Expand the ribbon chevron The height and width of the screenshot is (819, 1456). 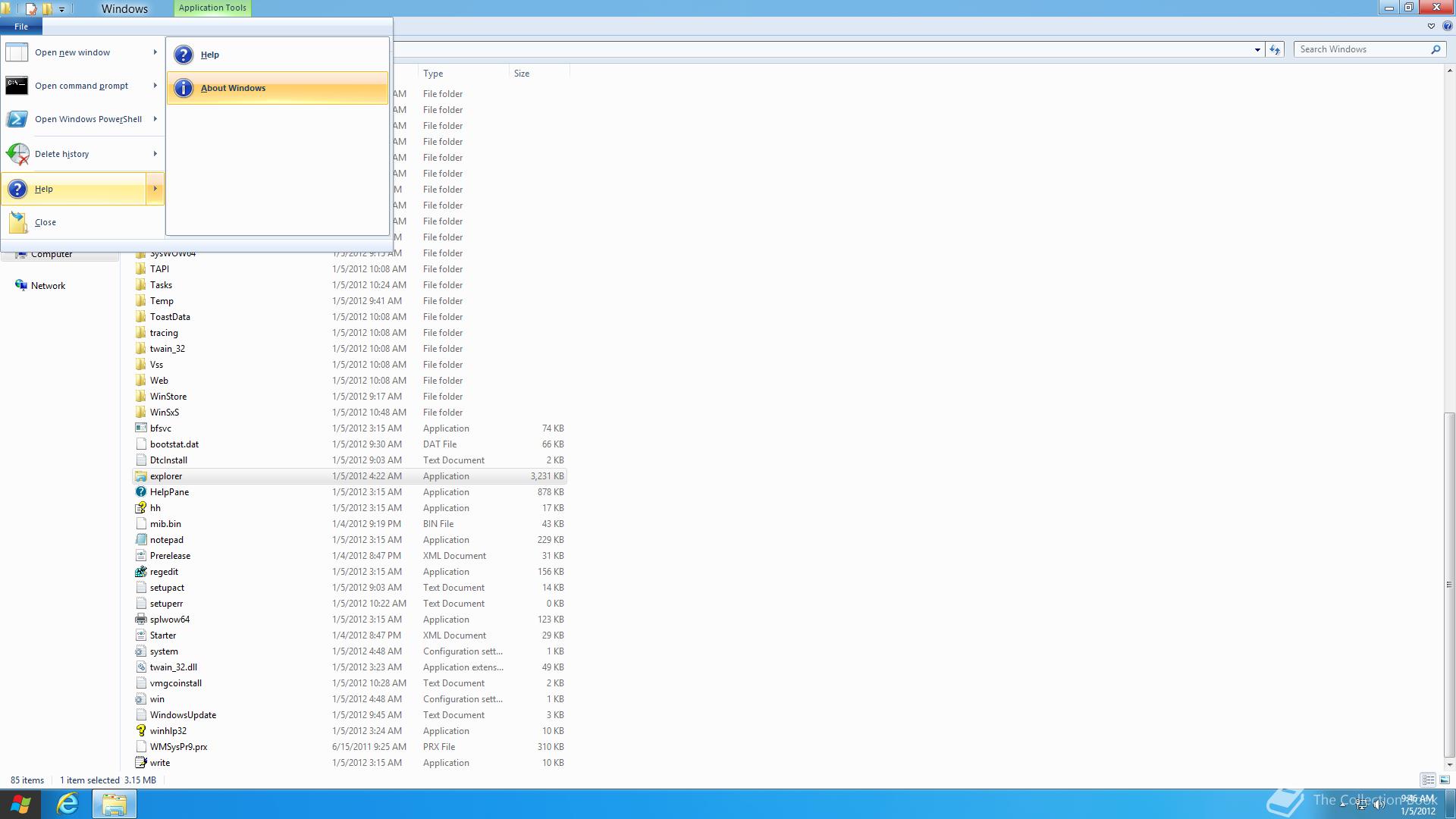pos(1432,26)
